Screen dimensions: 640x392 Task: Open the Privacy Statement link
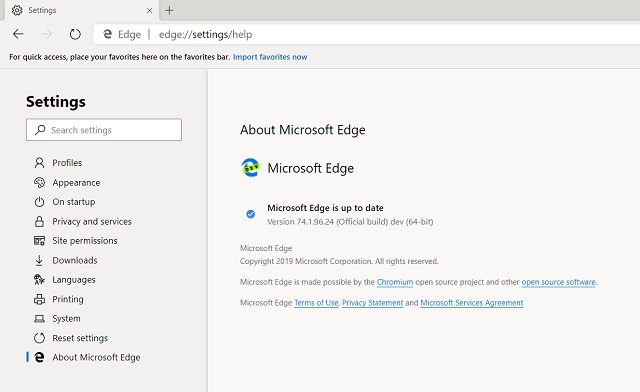[372, 303]
